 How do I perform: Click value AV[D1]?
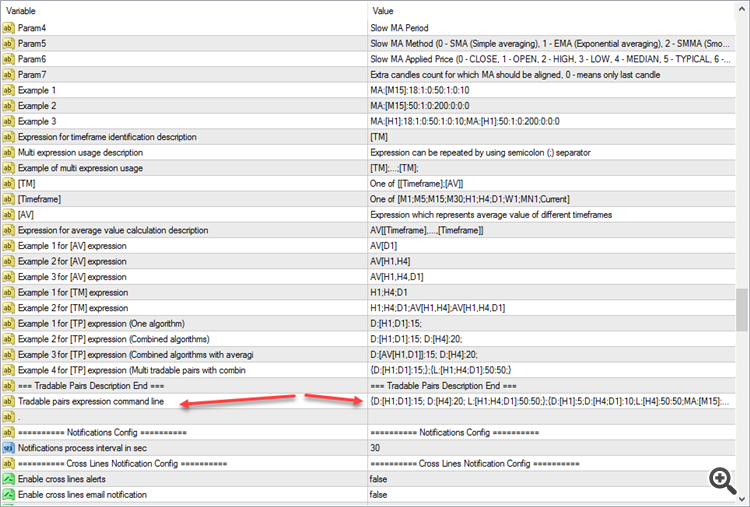[383, 246]
